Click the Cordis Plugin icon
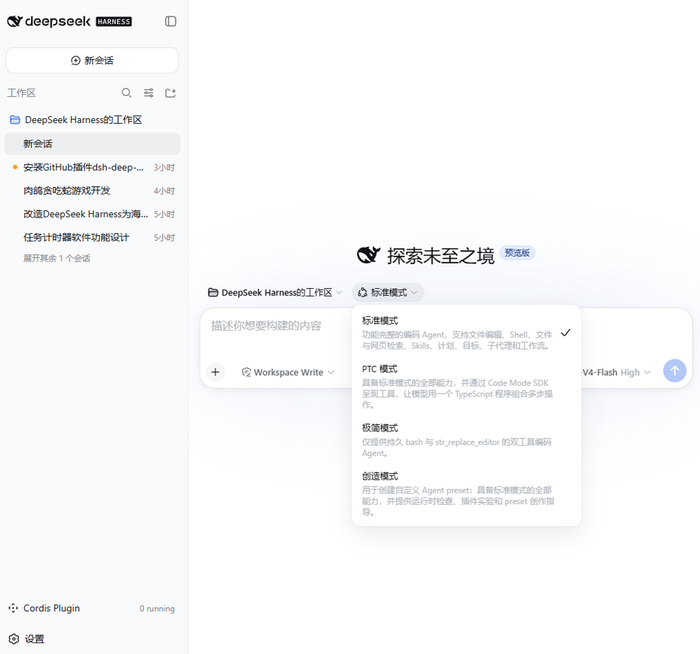The image size is (700, 654). coord(13,608)
